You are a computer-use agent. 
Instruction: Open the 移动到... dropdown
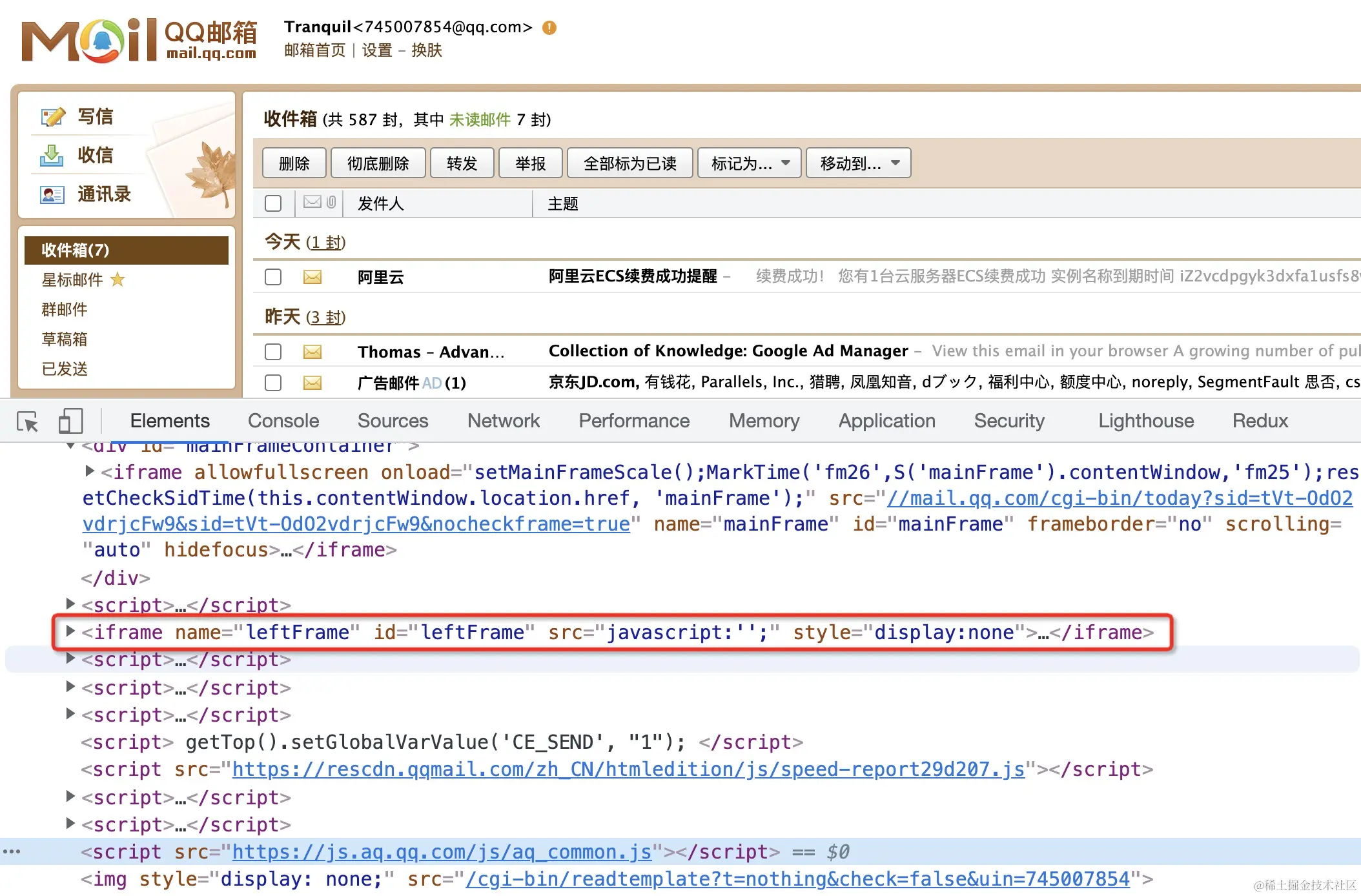tap(859, 163)
